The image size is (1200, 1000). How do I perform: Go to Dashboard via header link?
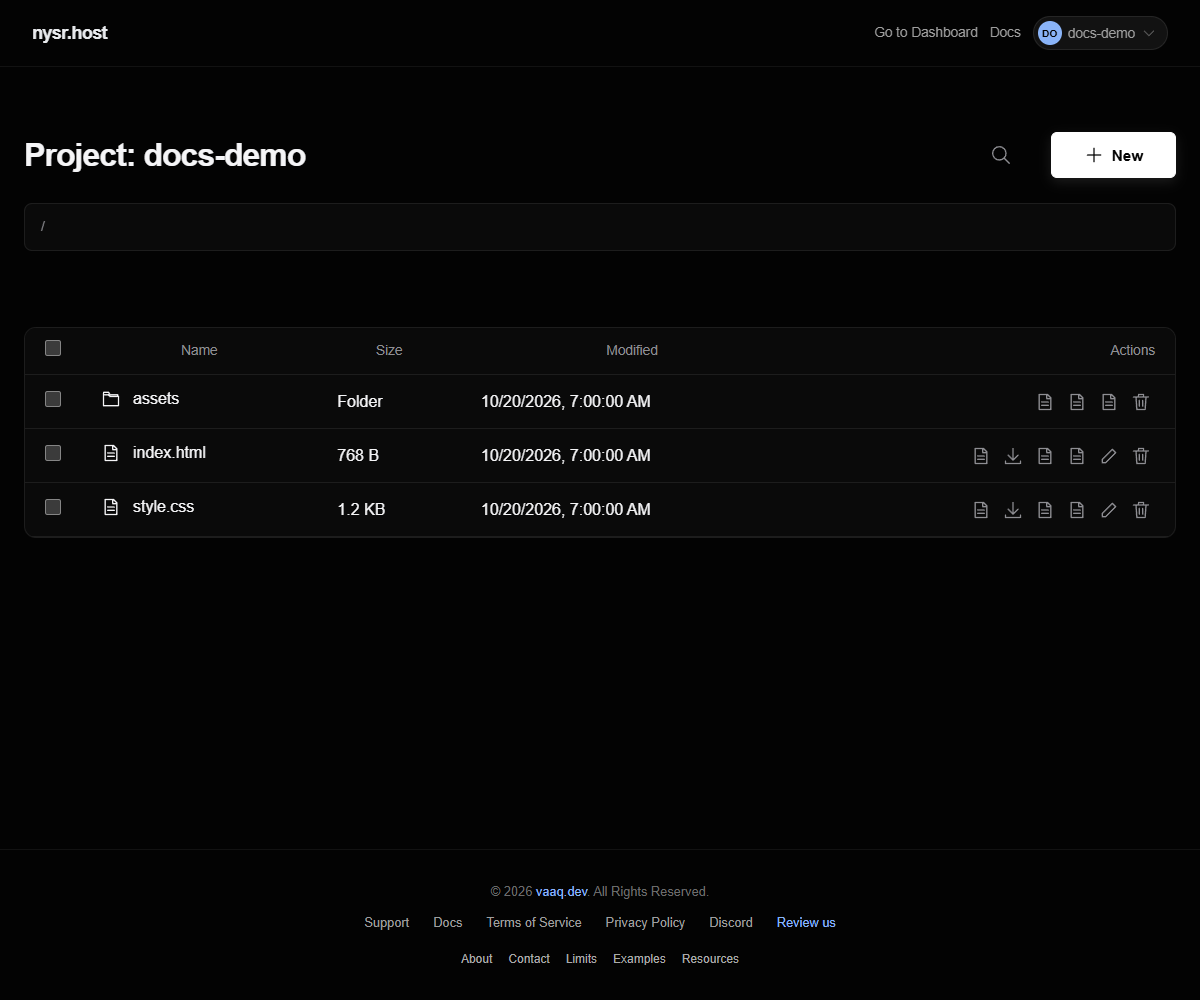point(926,32)
